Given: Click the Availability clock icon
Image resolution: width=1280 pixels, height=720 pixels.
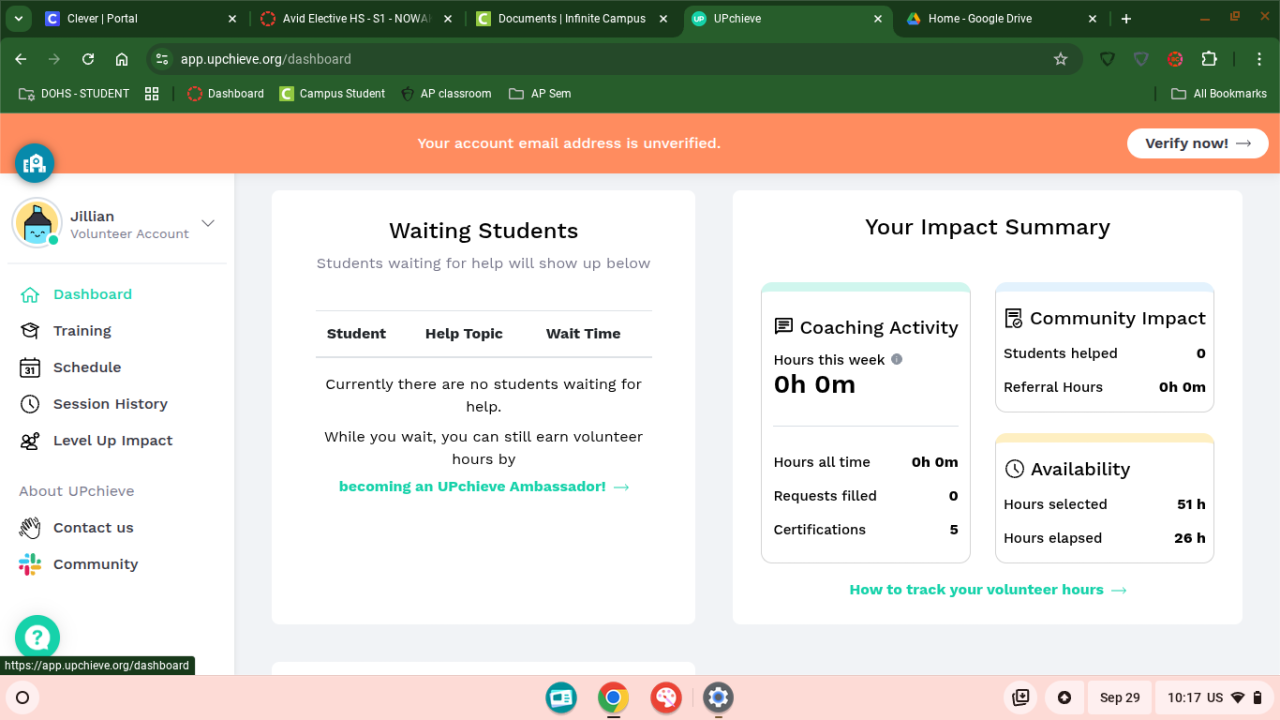Looking at the screenshot, I should [1015, 469].
